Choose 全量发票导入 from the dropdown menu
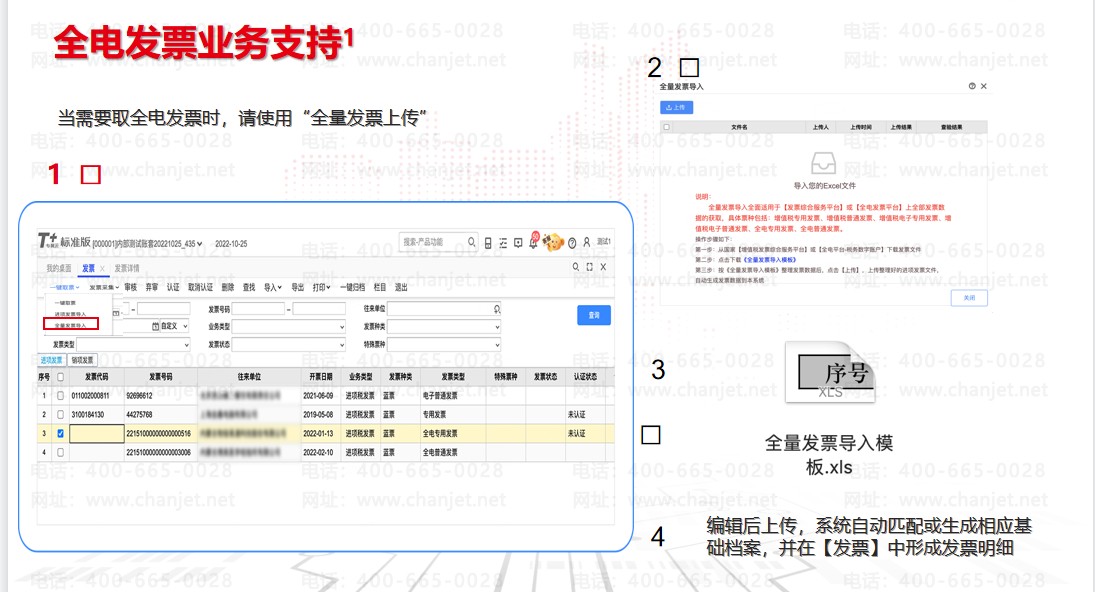The width and height of the screenshot is (1095, 592). pos(71,325)
